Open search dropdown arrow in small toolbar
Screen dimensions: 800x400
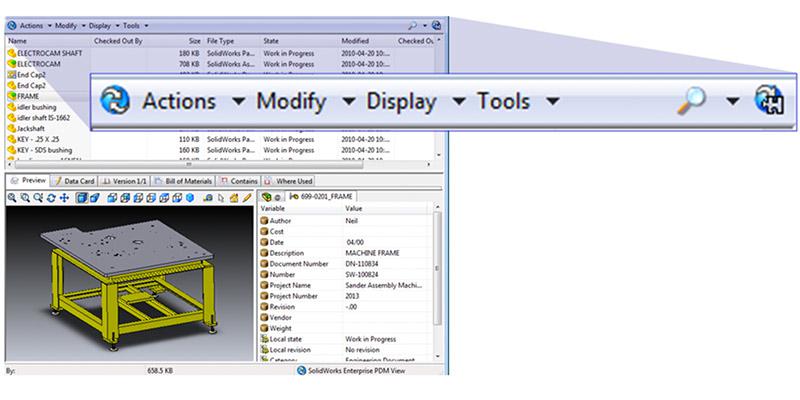[424, 26]
